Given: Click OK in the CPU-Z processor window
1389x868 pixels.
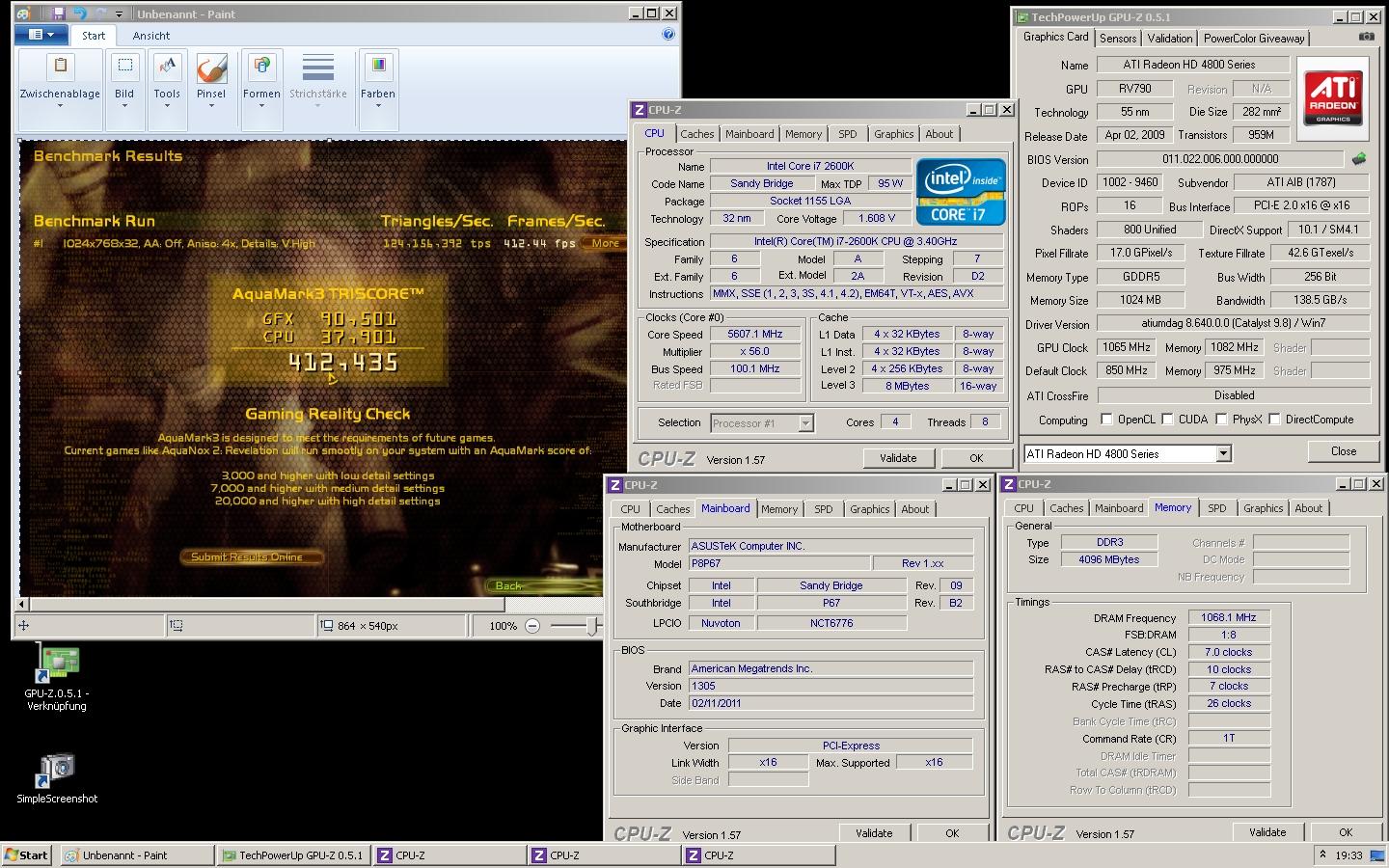Looking at the screenshot, I should (976, 458).
